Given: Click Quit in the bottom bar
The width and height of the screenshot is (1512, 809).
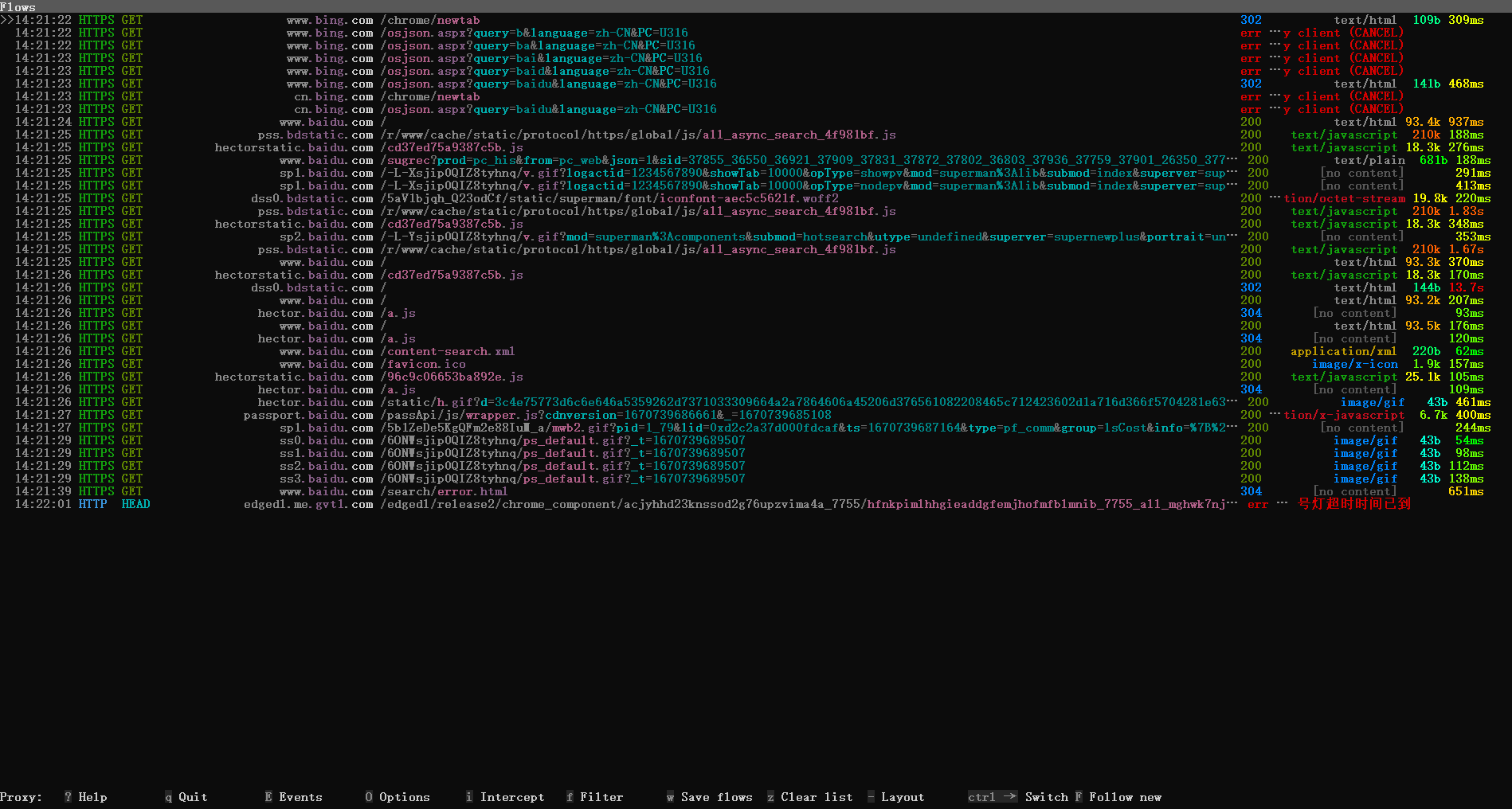Looking at the screenshot, I should pos(186,797).
